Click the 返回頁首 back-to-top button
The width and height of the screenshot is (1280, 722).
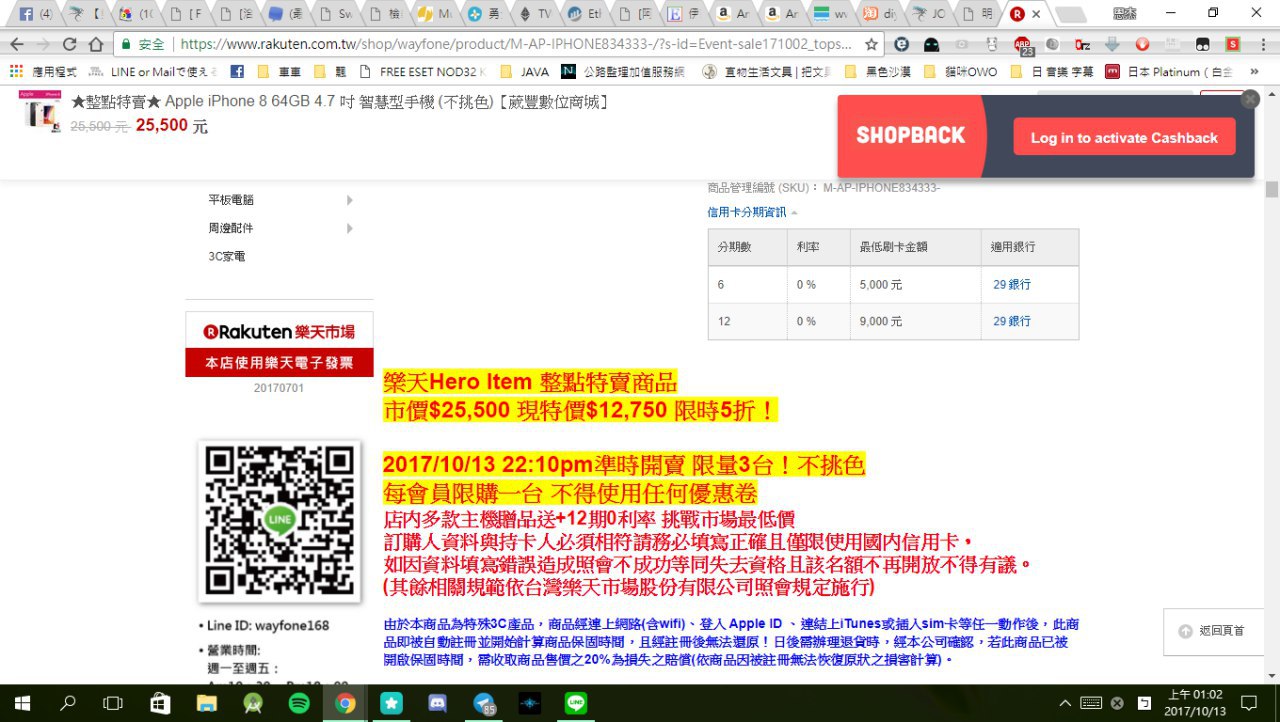click(1214, 631)
